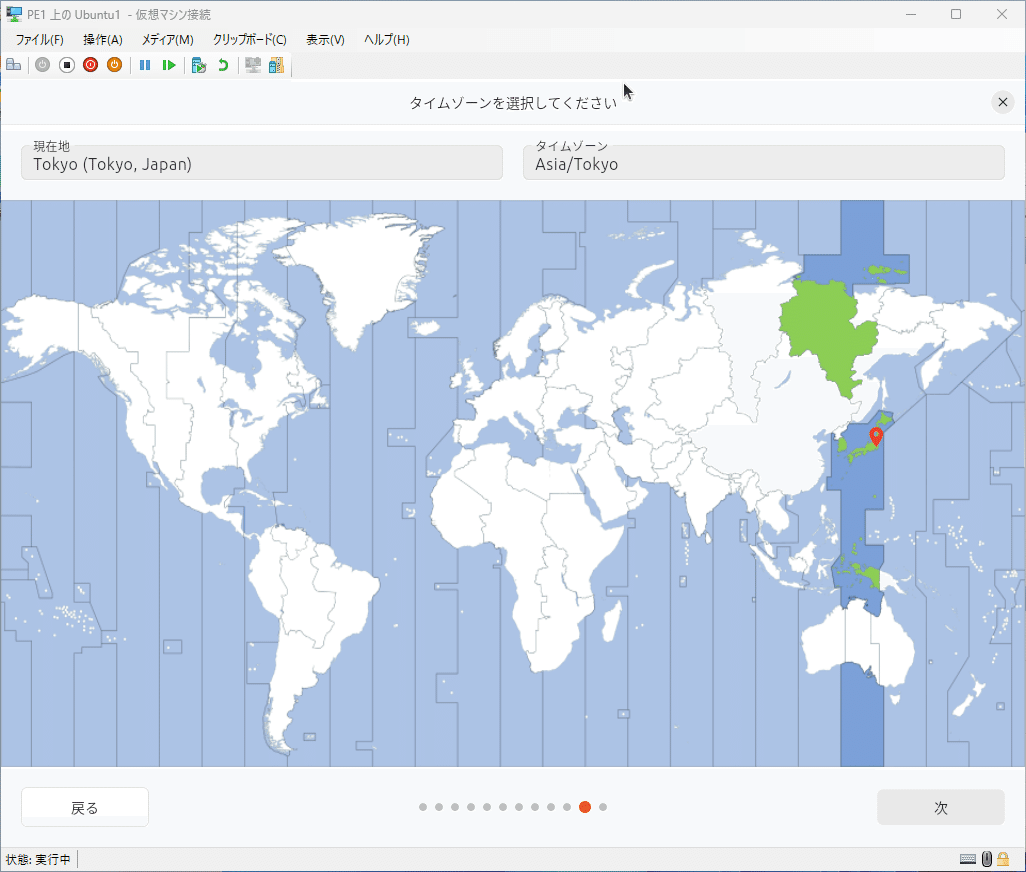
Task: Shut down the VM using the red power icon
Action: [x=90, y=65]
